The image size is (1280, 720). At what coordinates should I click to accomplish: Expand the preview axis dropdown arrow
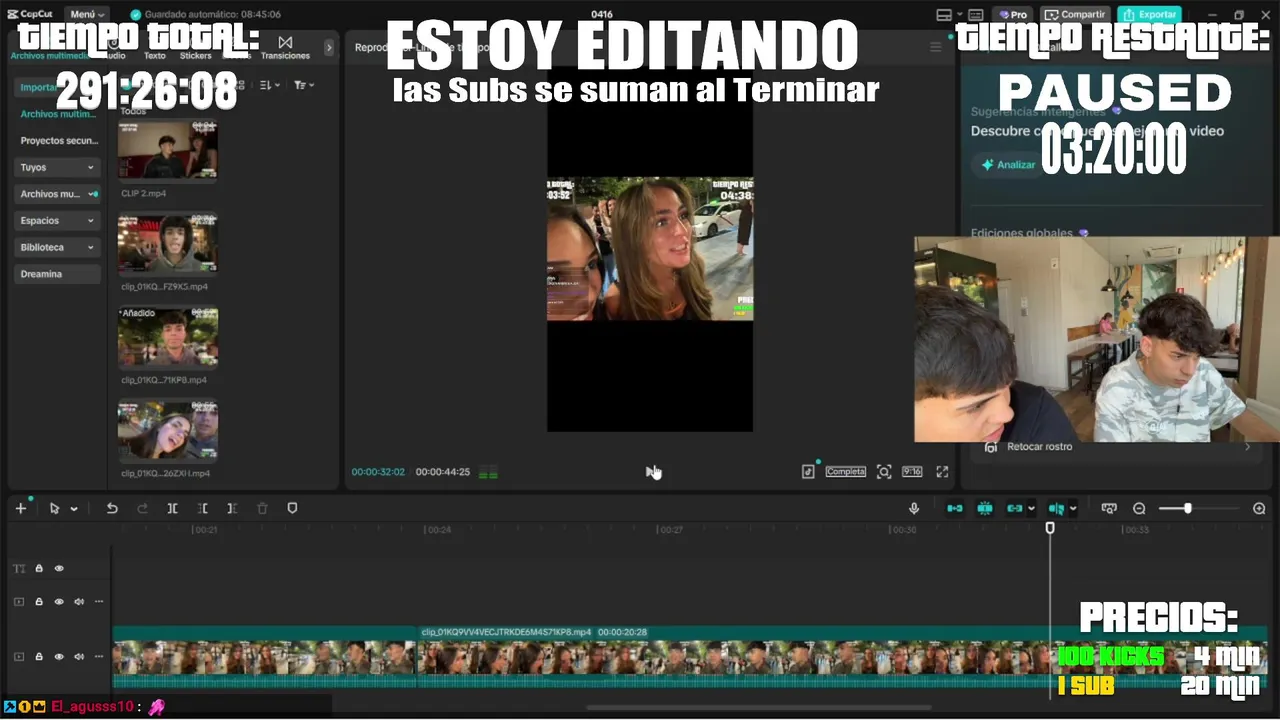pos(1073,509)
